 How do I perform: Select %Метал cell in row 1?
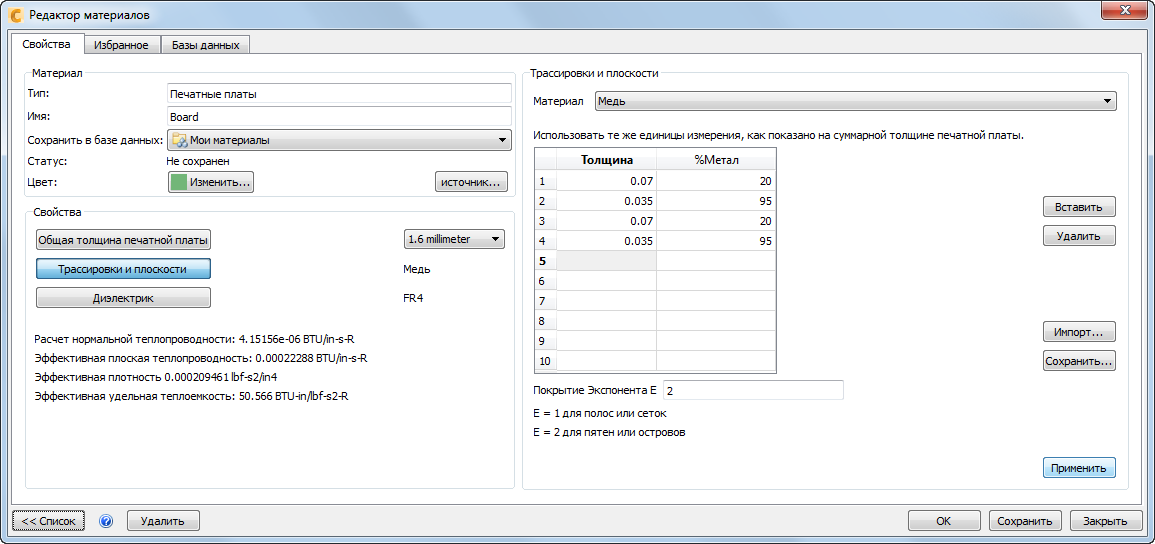tap(716, 180)
